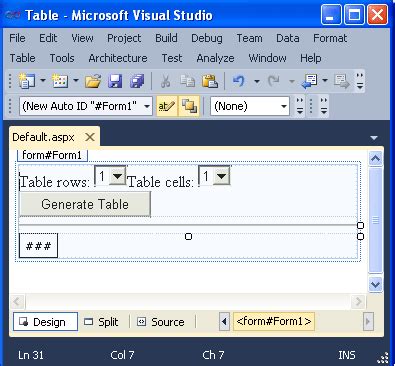
Task: Click the tag navigator left arrow
Action: [224, 321]
